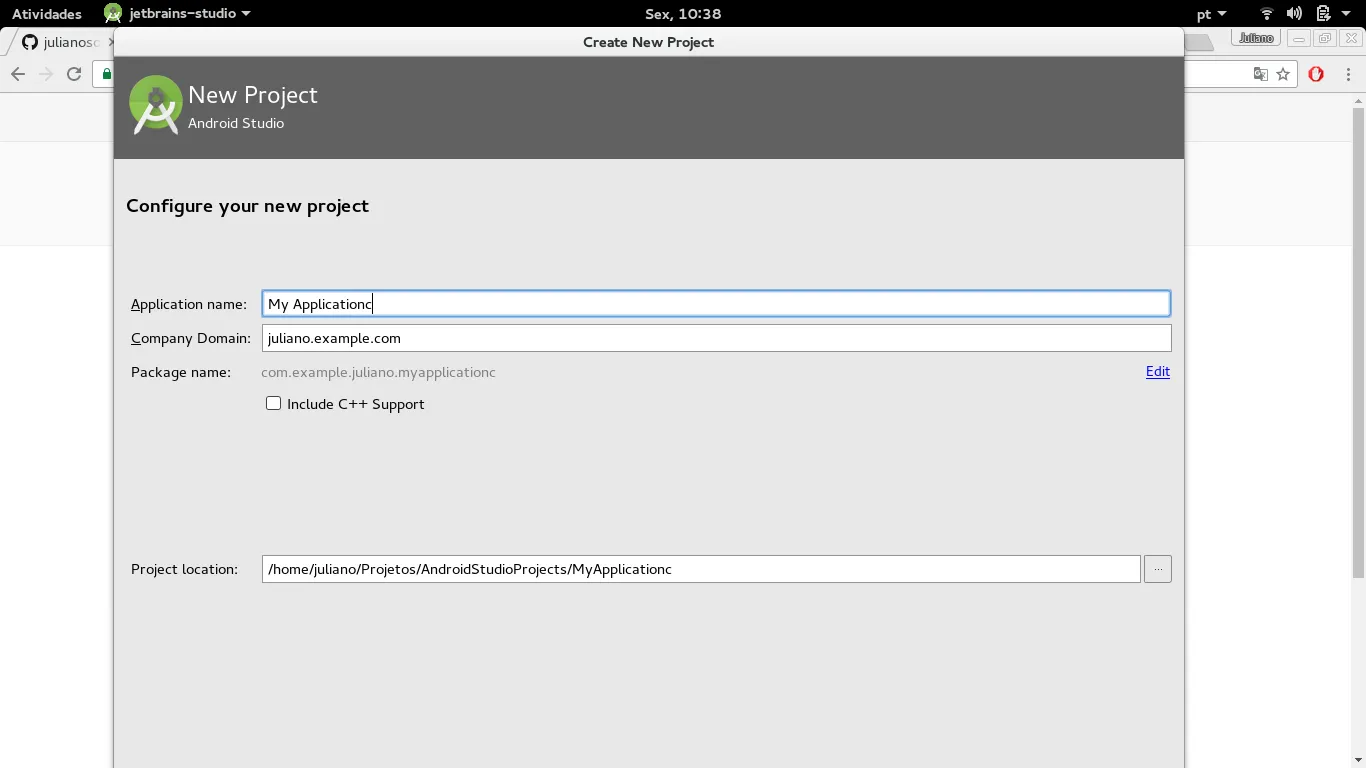Open the red ad blocker extension icon
The height and width of the screenshot is (768, 1366).
(x=1316, y=74)
